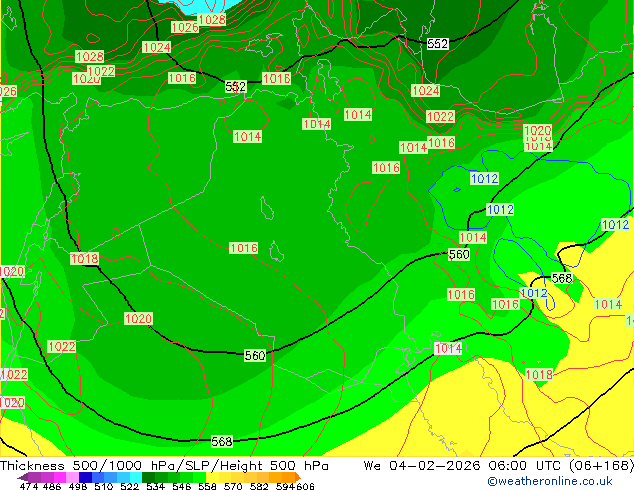Click the legend value '510'
Viewport: 634px width, 490px height.
point(104,486)
